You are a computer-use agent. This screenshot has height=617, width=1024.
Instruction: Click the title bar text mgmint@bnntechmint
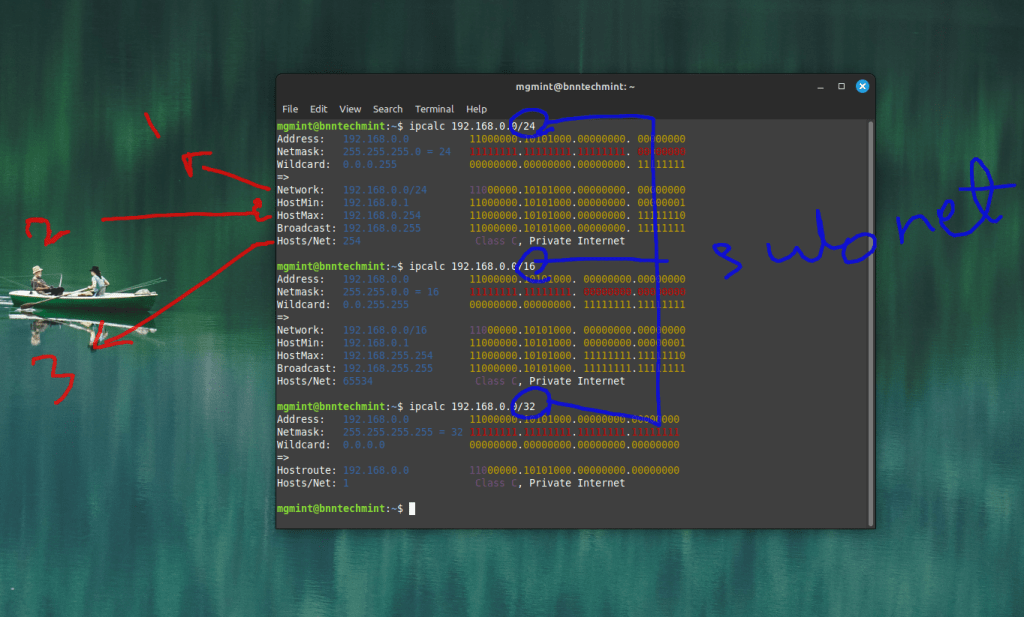click(x=574, y=87)
